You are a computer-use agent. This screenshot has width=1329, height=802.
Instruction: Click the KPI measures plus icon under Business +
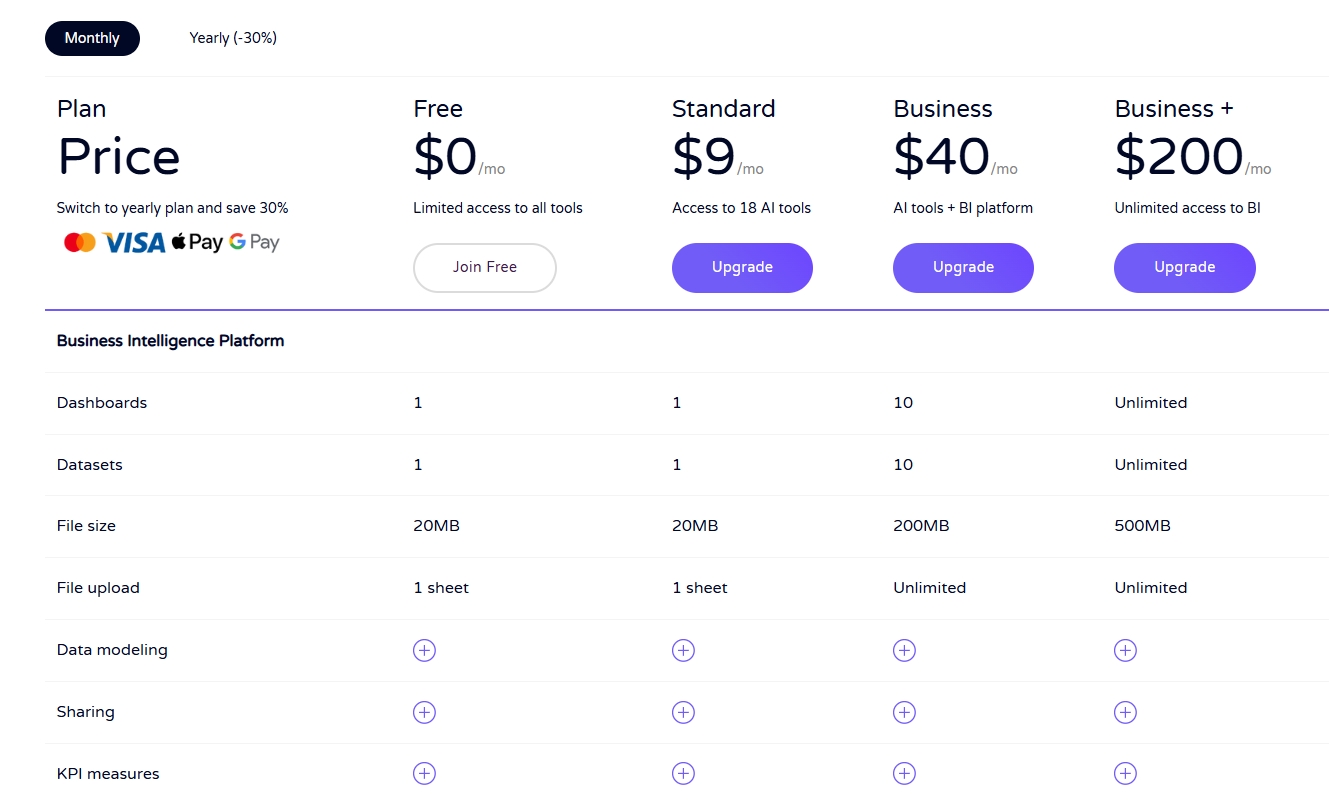point(1125,774)
